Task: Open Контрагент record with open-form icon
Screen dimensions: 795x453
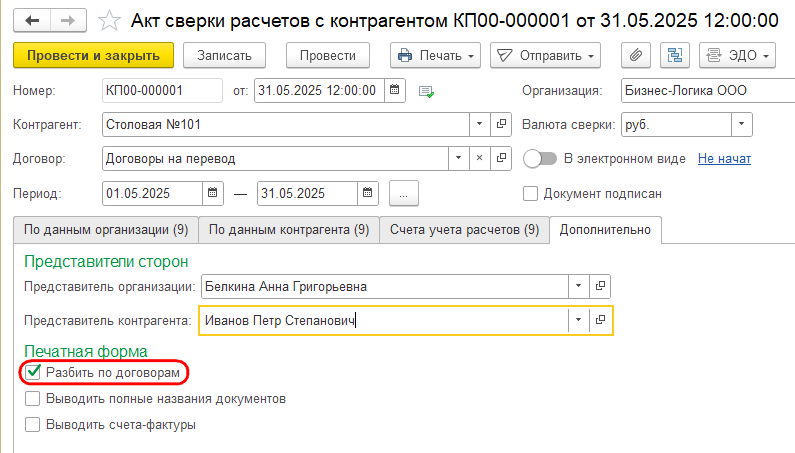Action: [x=501, y=124]
